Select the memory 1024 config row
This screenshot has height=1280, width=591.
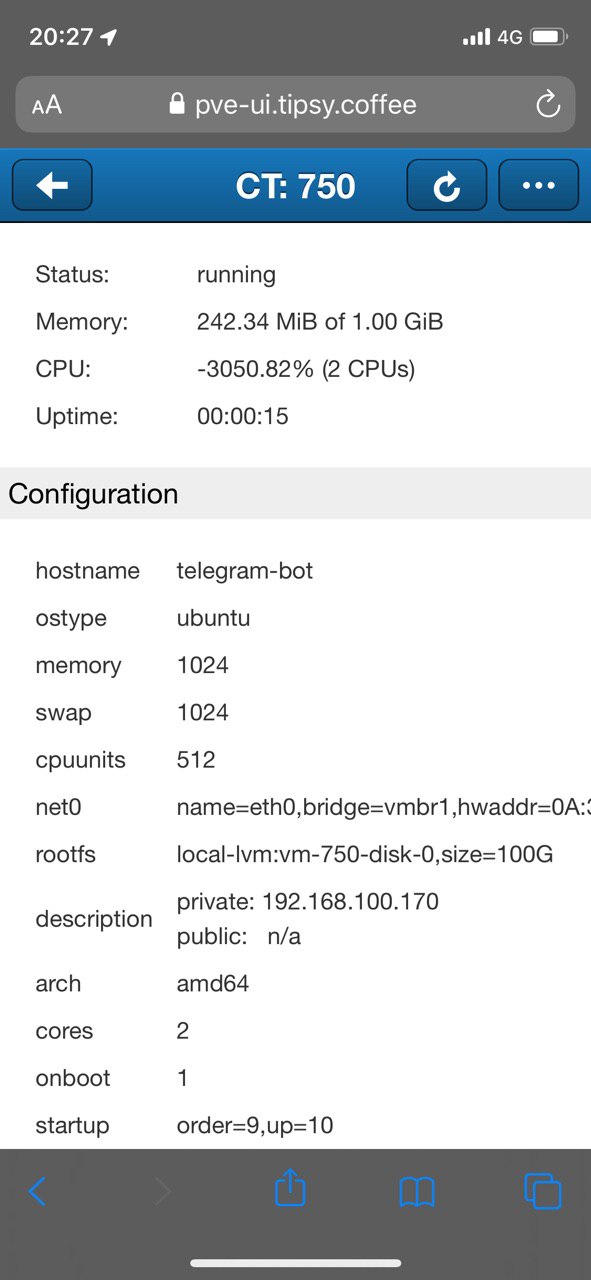tap(295, 665)
